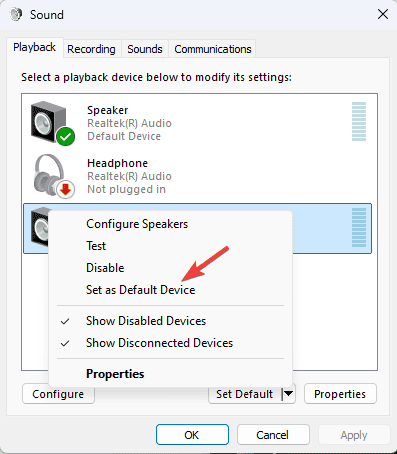Click the Speaker volume level meter
Viewport: 397px width, 454px height.
click(359, 122)
